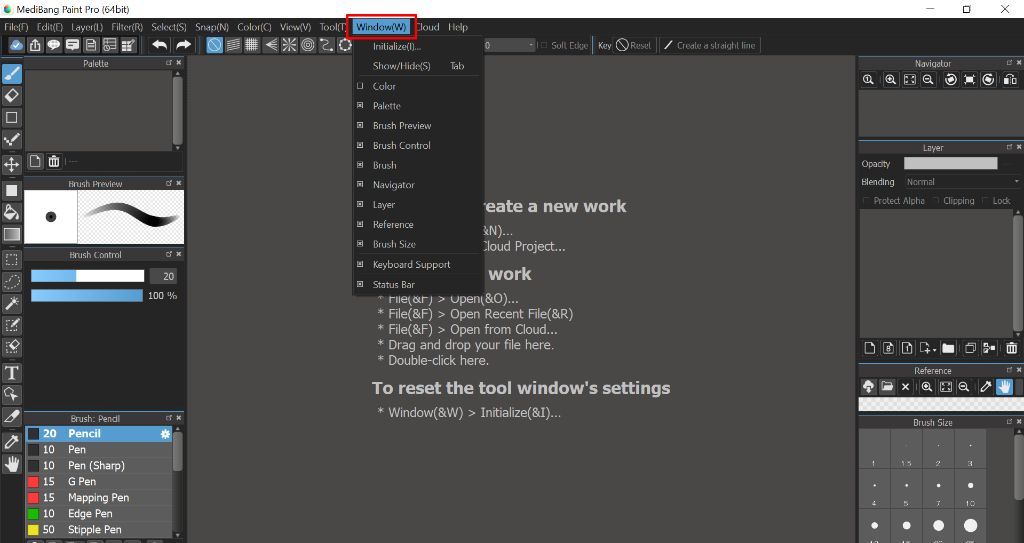
Task: Toggle Brush Preview window visibility
Action: [x=402, y=125]
